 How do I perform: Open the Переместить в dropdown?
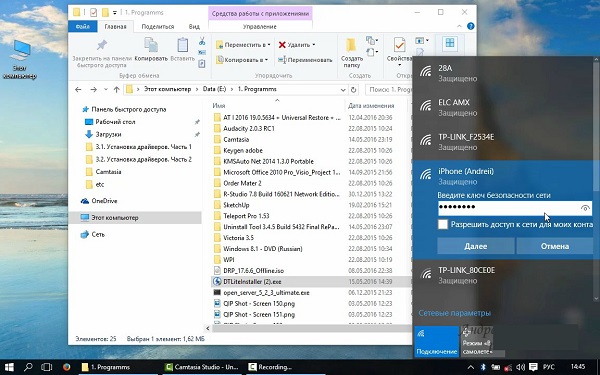pyautogui.click(x=243, y=45)
